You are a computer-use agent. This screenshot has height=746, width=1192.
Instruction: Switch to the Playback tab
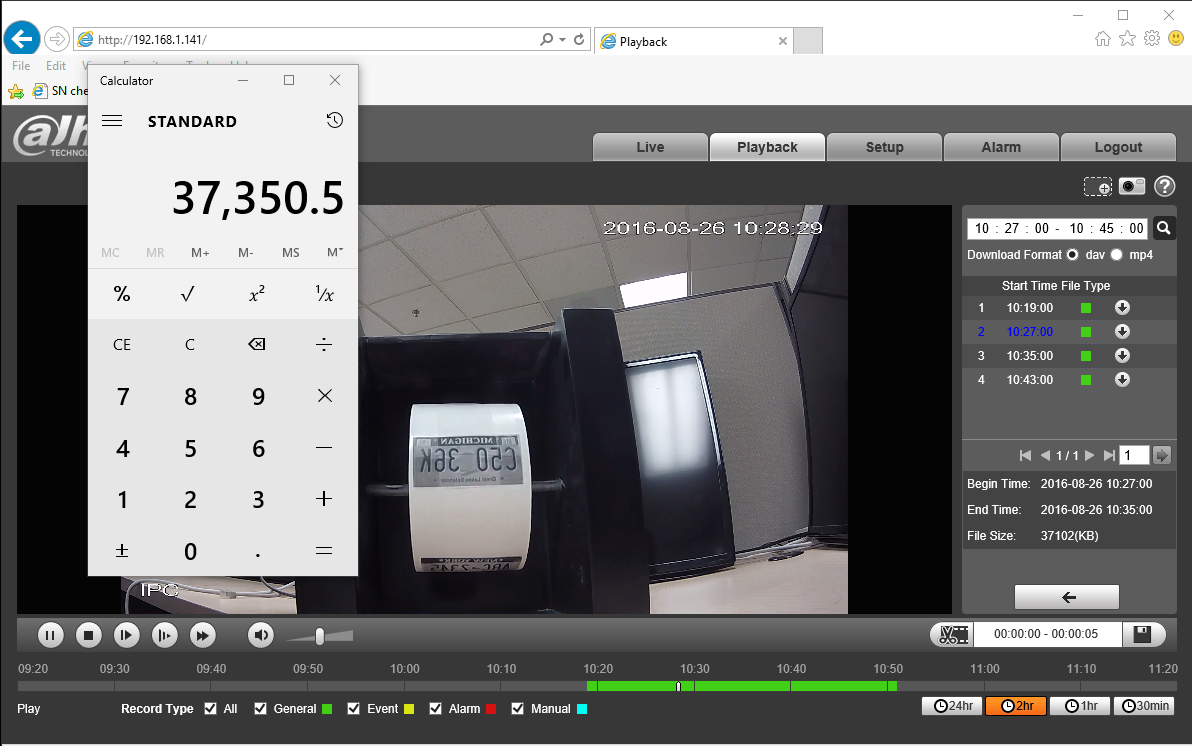(767, 147)
